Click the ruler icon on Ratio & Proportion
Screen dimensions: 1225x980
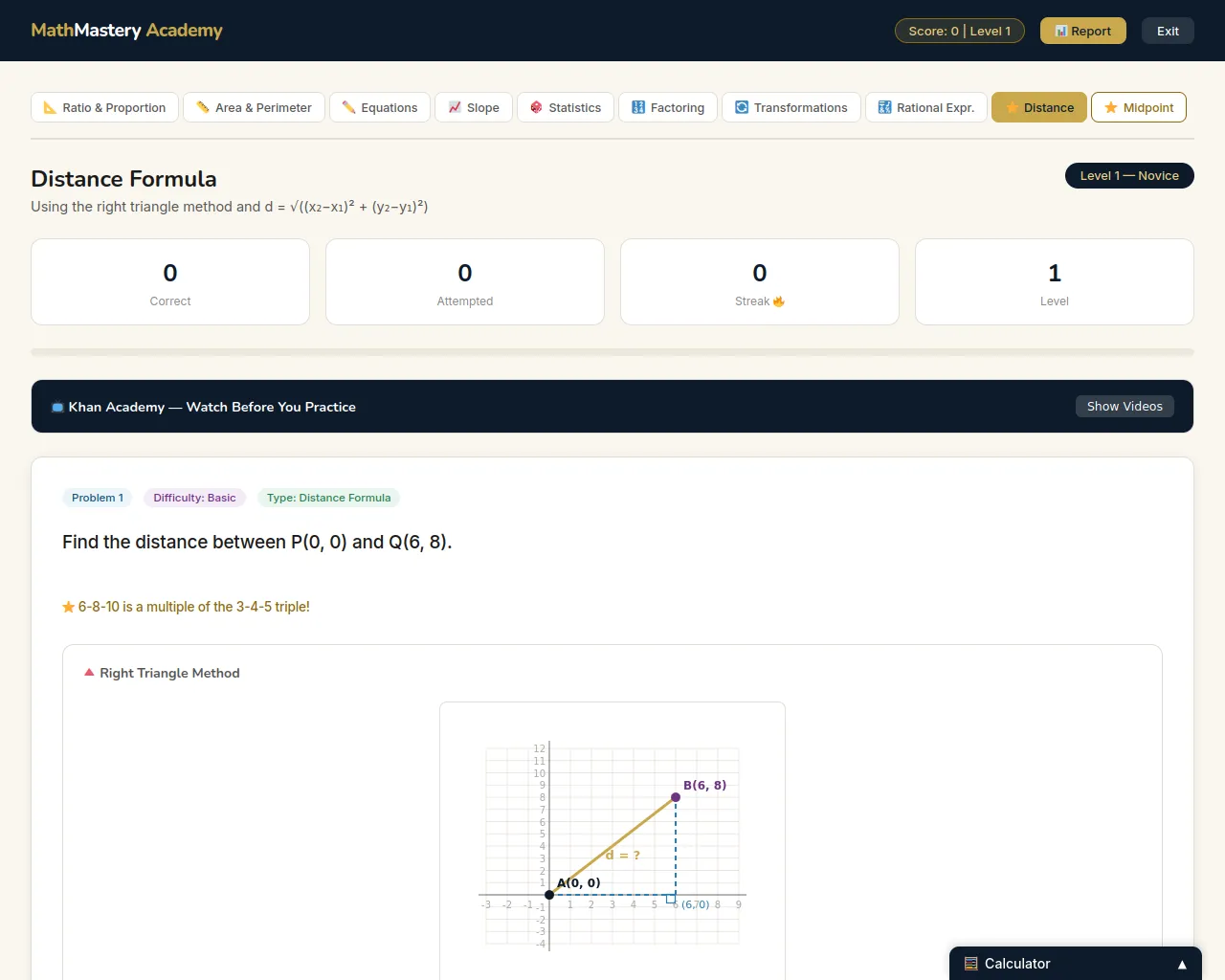50,107
